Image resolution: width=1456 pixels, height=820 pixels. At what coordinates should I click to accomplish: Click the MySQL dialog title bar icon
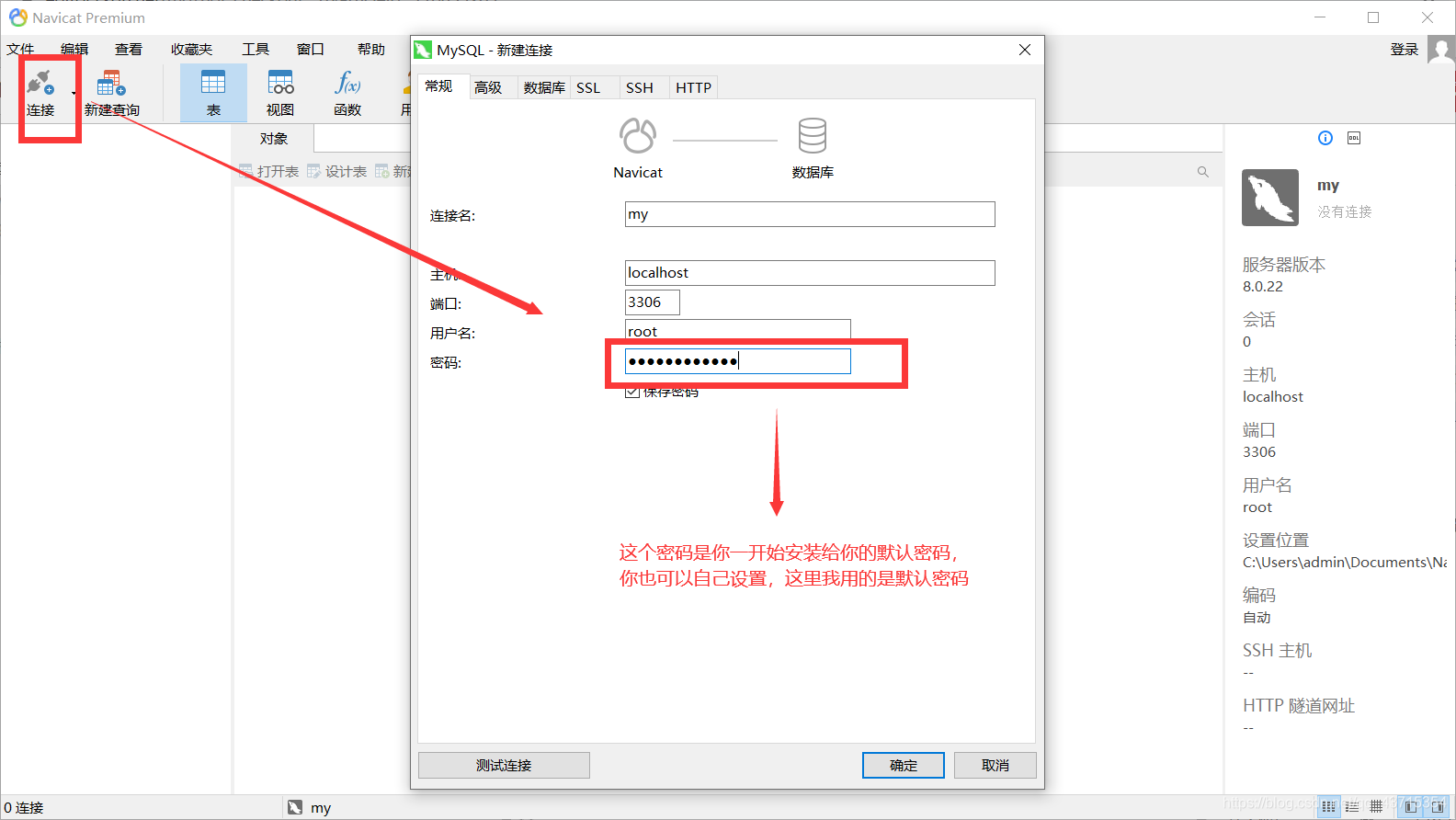(423, 50)
